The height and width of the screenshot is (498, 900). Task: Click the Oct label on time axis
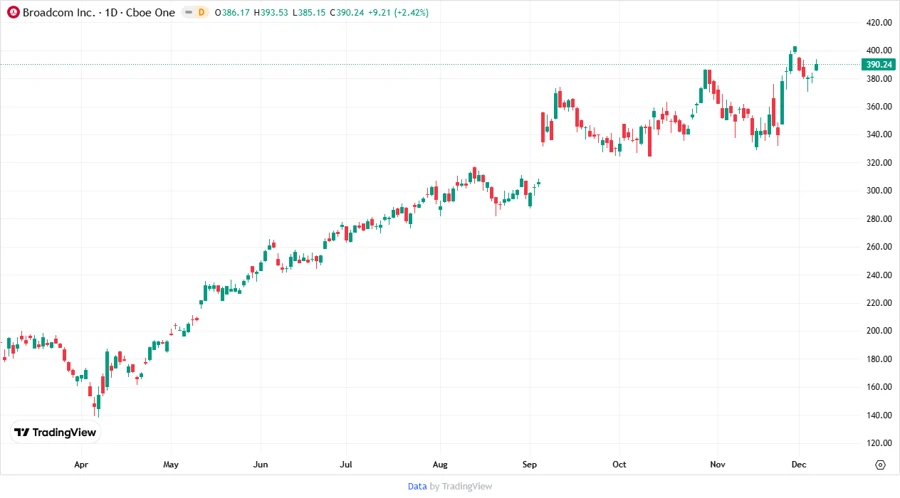tap(619, 464)
